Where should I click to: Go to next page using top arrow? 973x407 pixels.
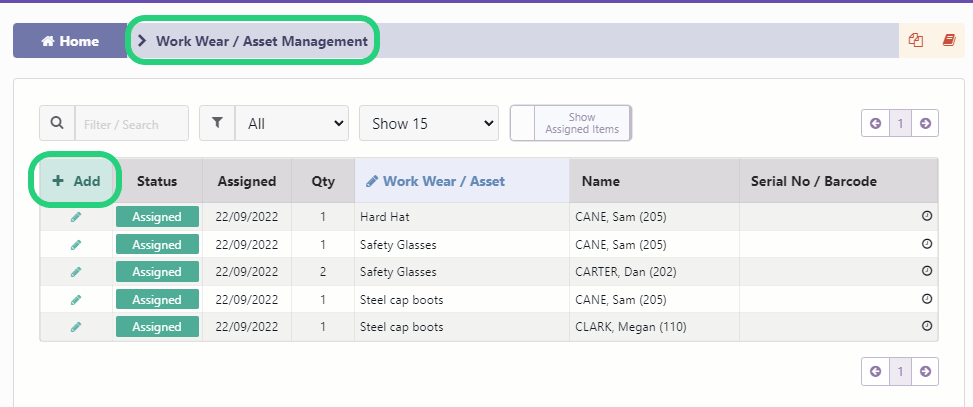click(x=925, y=123)
